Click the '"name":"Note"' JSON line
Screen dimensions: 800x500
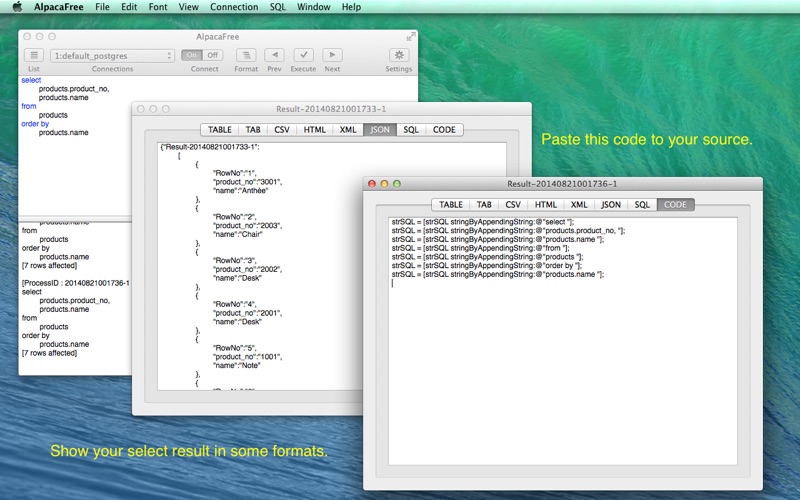[x=237, y=365]
